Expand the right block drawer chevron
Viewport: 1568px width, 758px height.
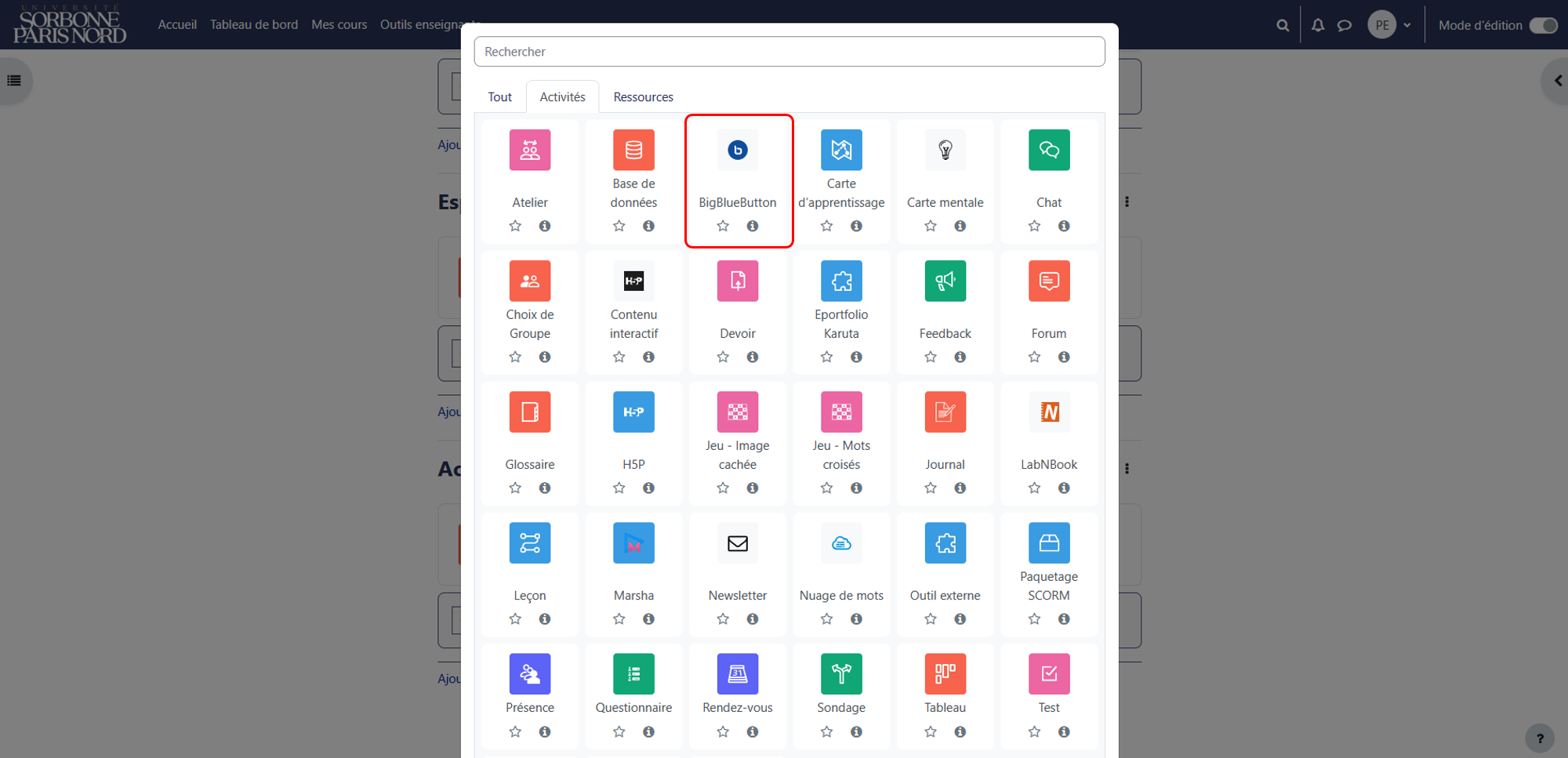tap(1557, 81)
